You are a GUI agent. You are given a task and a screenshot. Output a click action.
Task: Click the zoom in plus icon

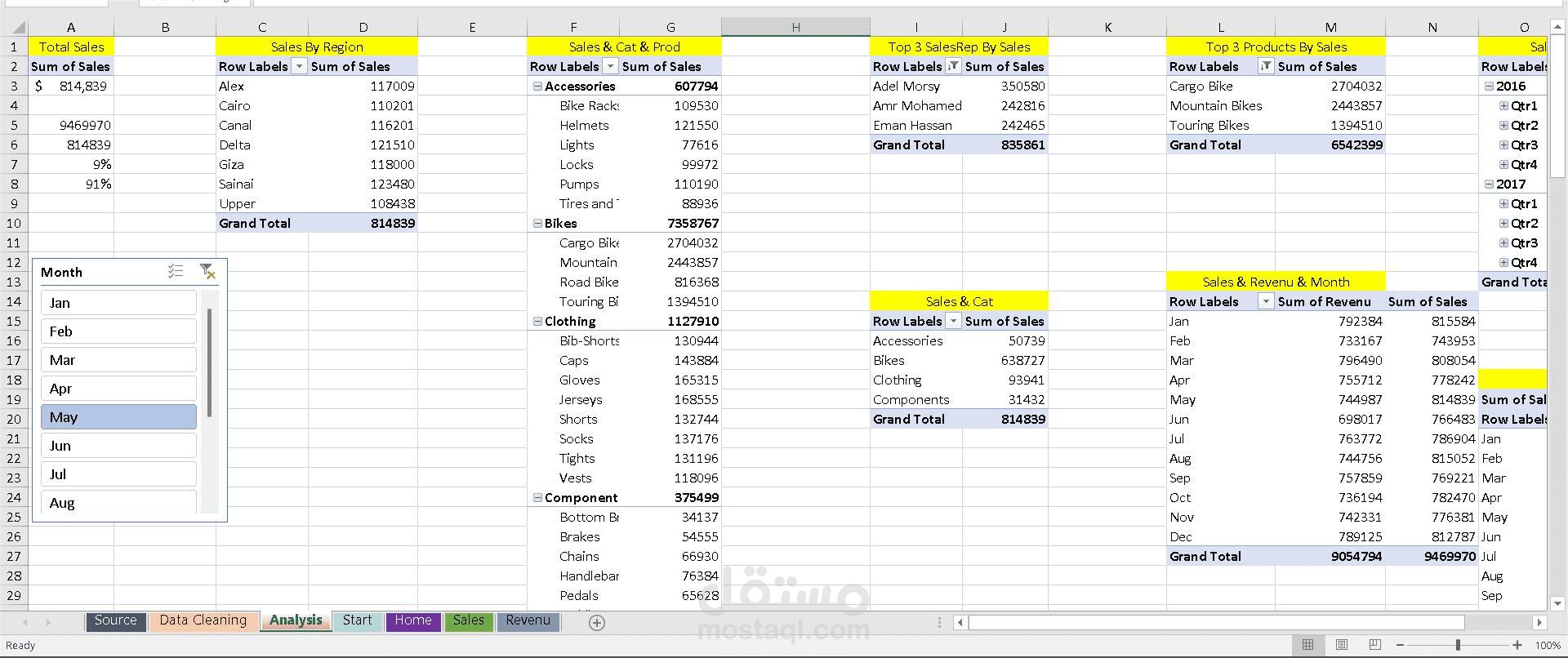coord(1517,645)
